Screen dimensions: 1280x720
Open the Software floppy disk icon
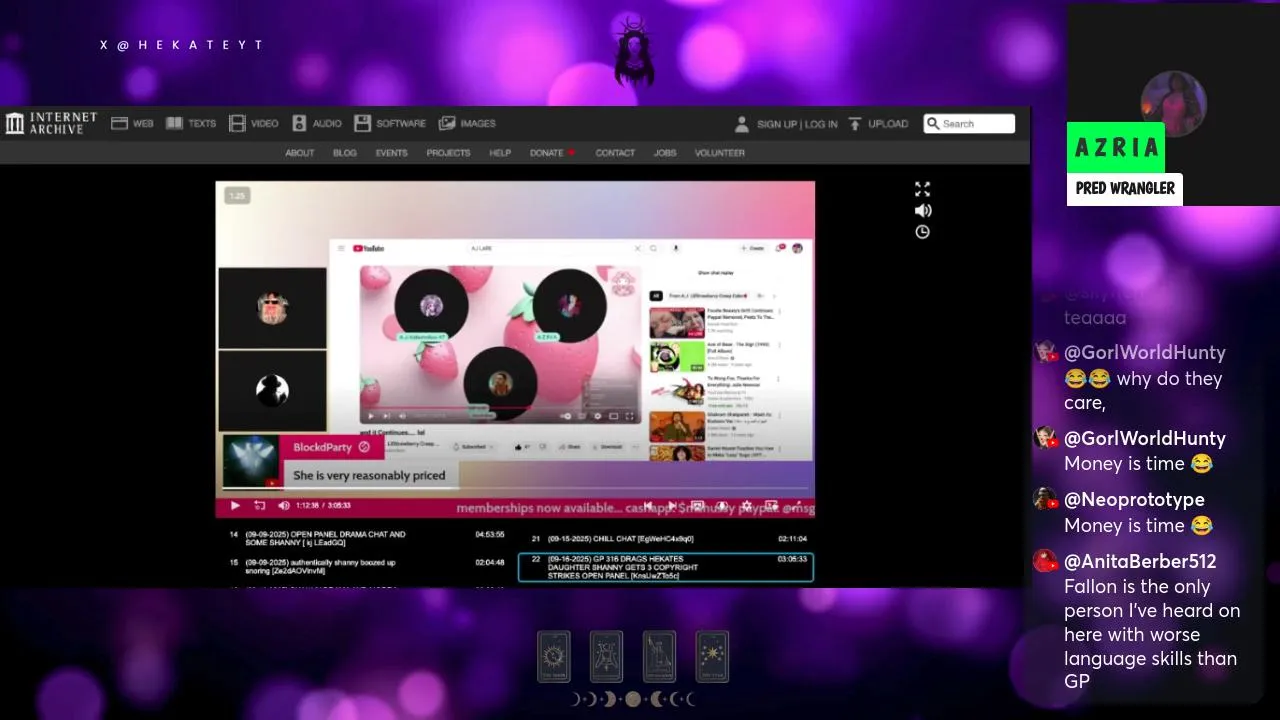point(363,123)
